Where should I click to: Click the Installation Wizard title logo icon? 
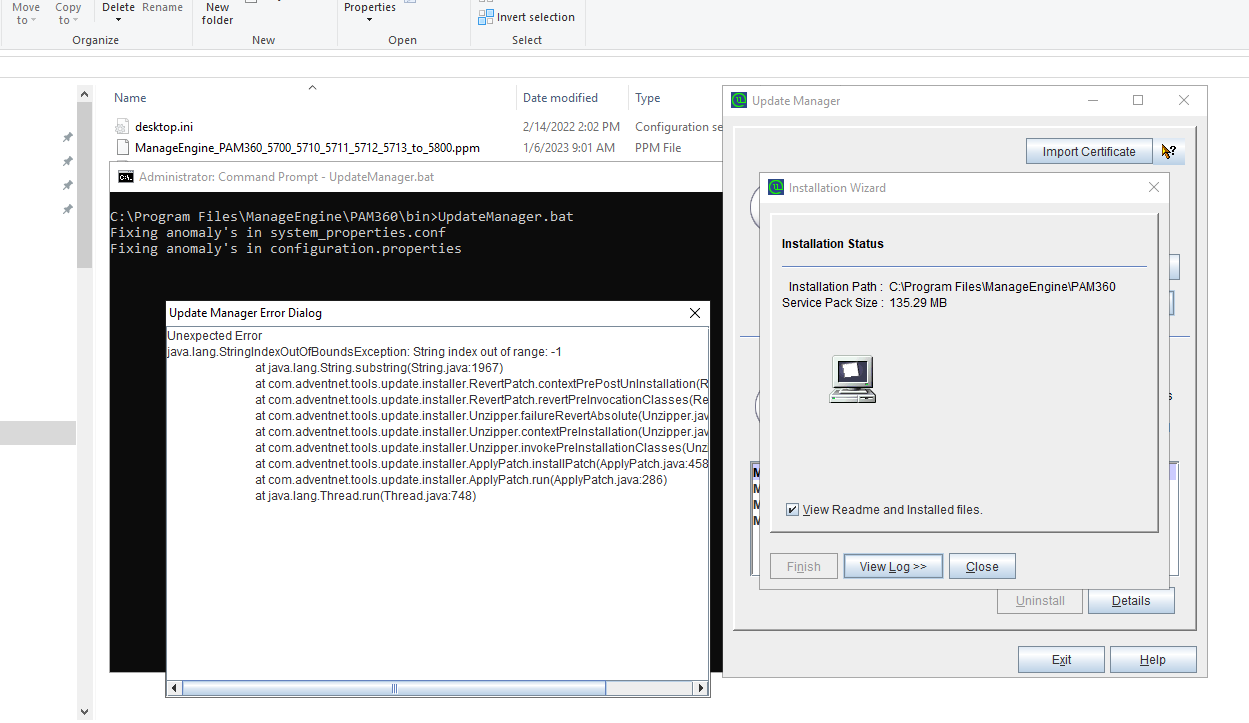(x=776, y=187)
